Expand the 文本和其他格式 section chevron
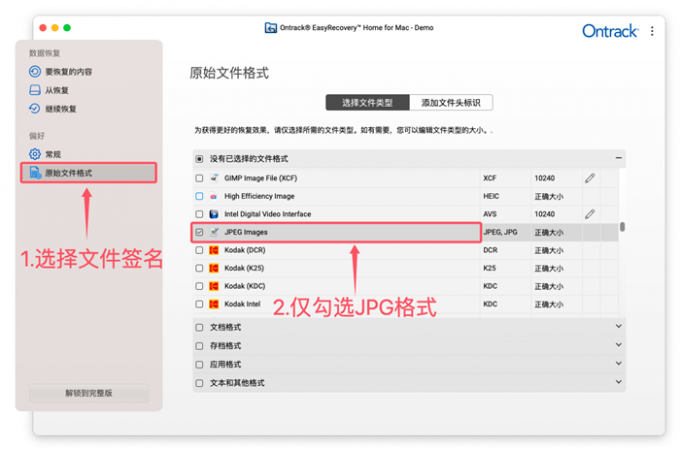This screenshot has width=680, height=449. 618,382
